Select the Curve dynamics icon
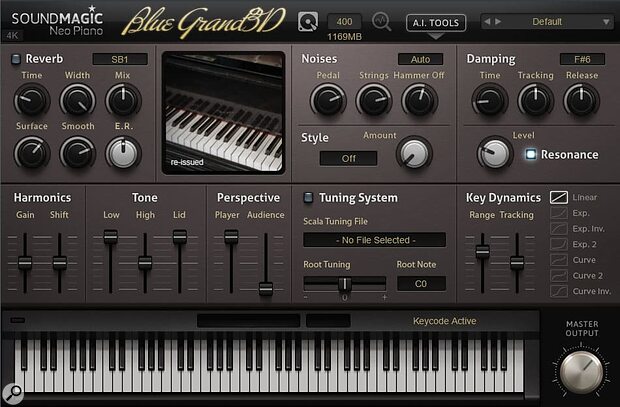Image resolution: width=620 pixels, height=407 pixels. (x=559, y=260)
